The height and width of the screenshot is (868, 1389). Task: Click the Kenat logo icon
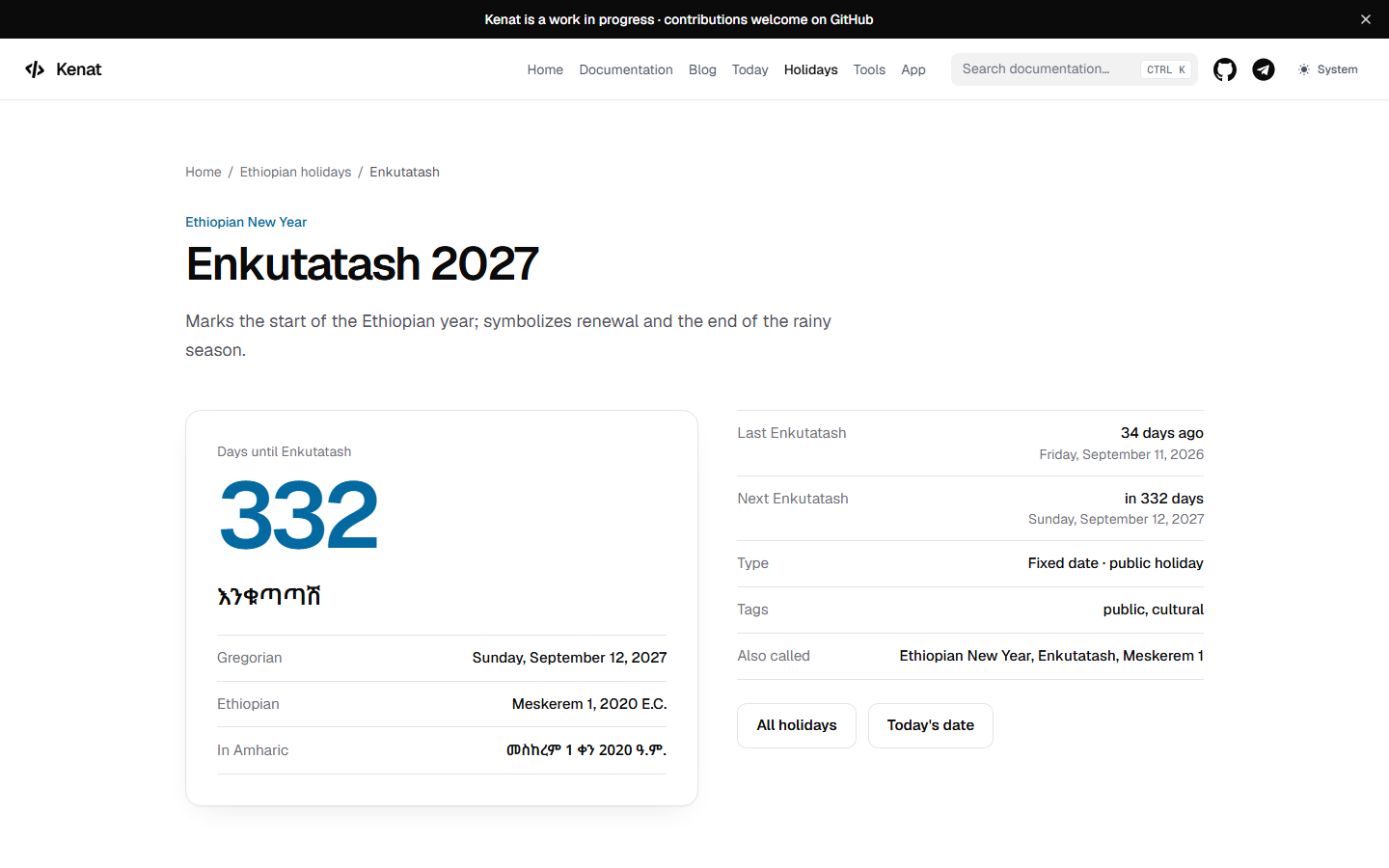(x=35, y=69)
